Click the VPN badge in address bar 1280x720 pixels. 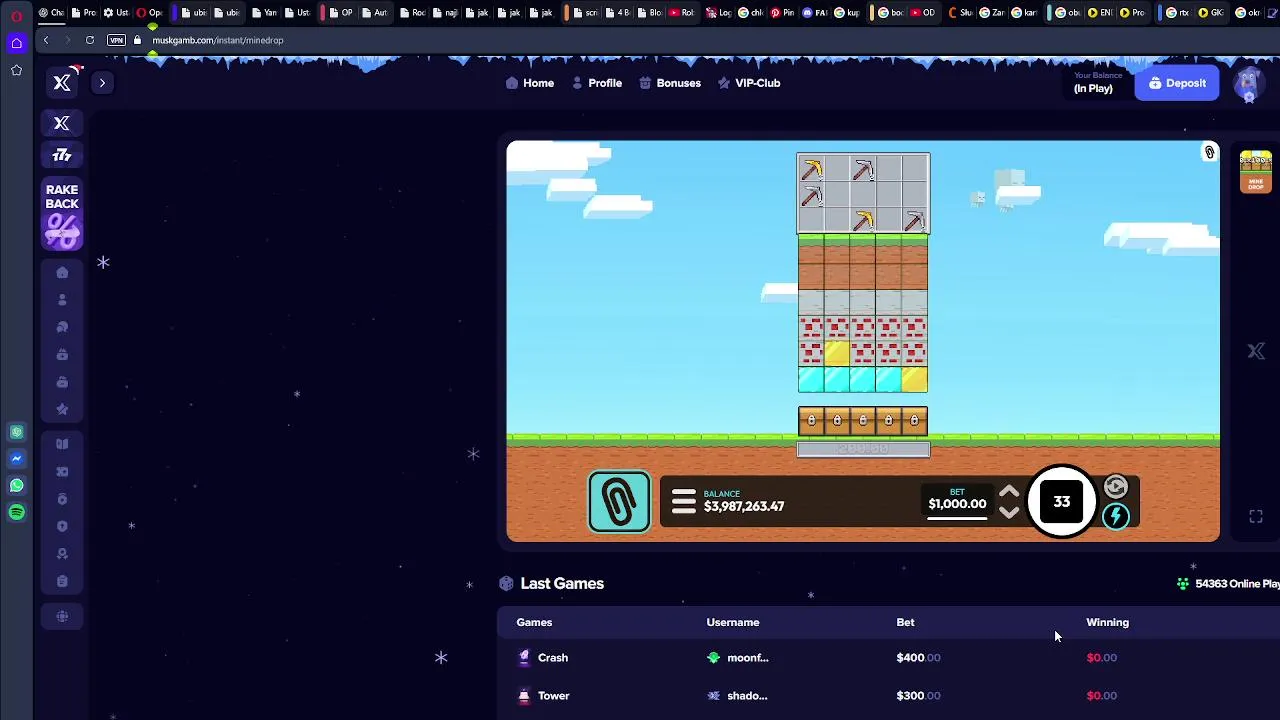click(x=116, y=40)
